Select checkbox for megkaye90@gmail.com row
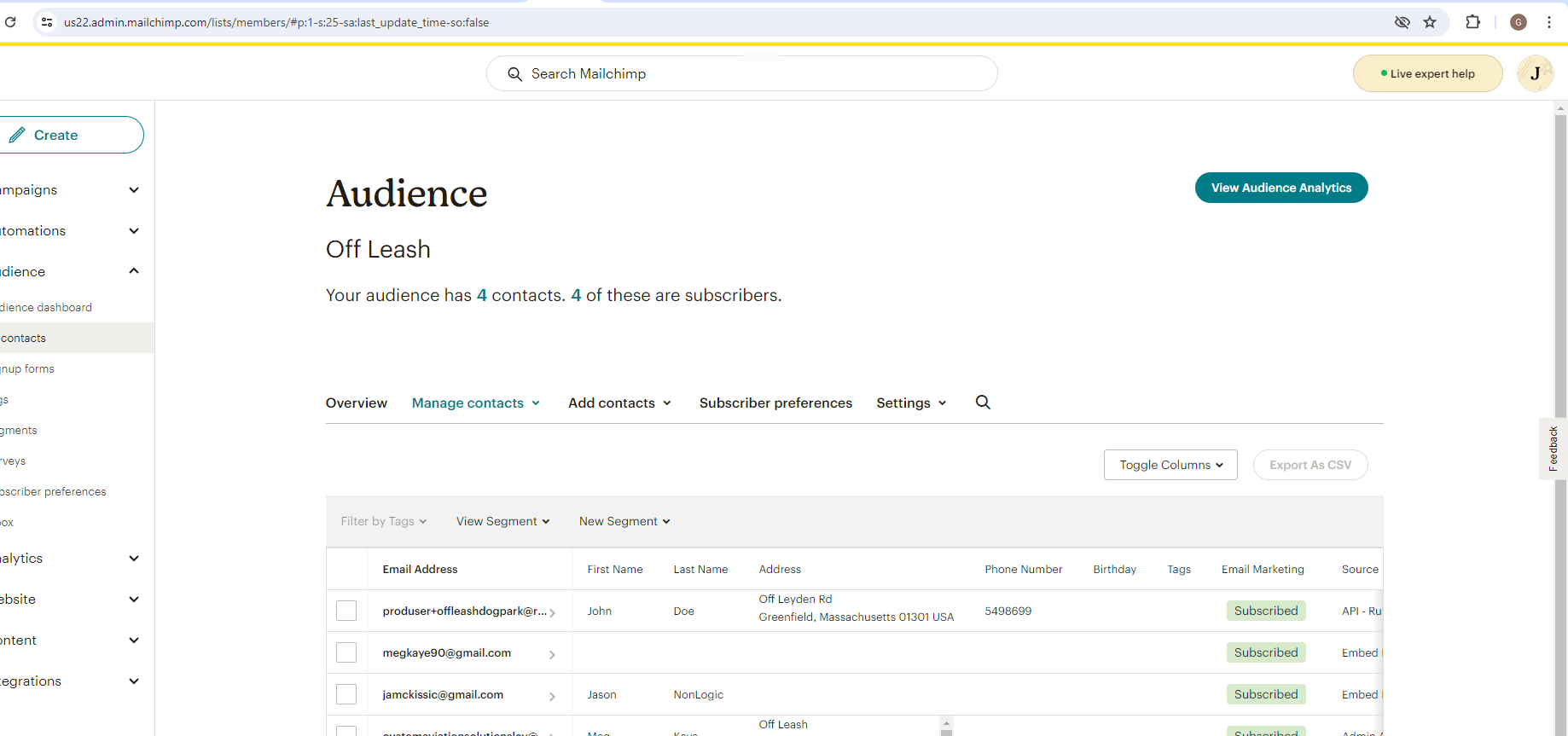Viewport: 1568px width, 736px height. [346, 652]
